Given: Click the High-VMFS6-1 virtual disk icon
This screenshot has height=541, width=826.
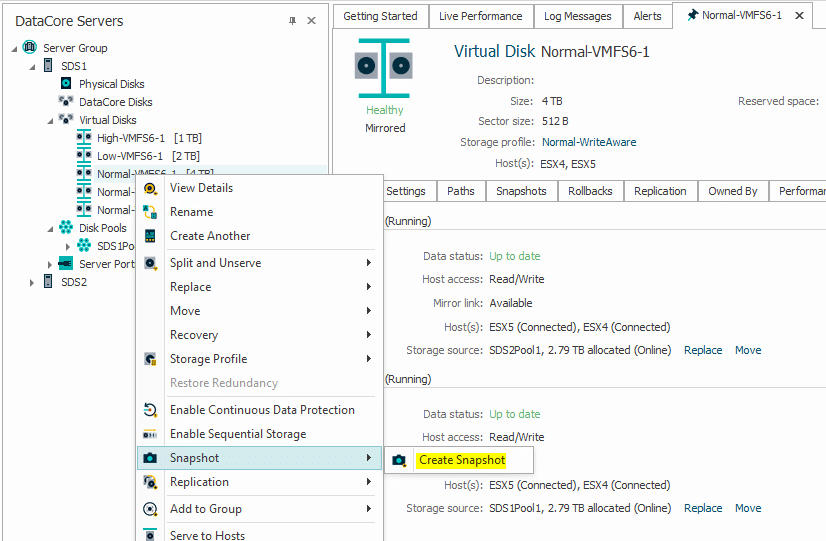Looking at the screenshot, I should [x=84, y=137].
